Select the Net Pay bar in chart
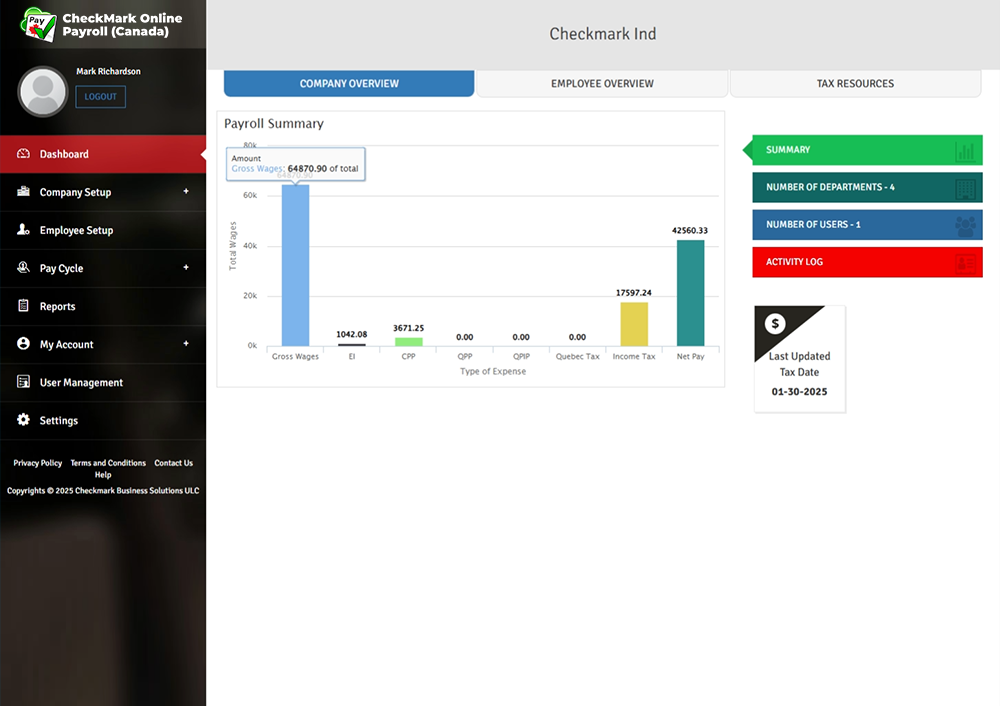 point(690,293)
